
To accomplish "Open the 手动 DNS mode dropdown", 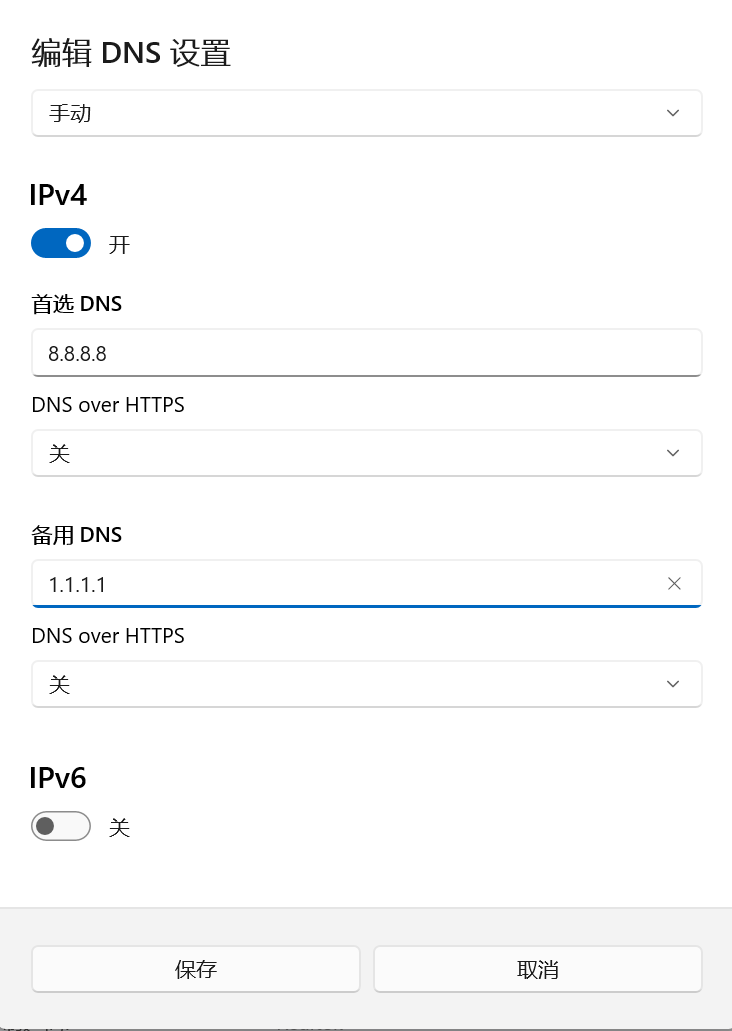I will 366,113.
